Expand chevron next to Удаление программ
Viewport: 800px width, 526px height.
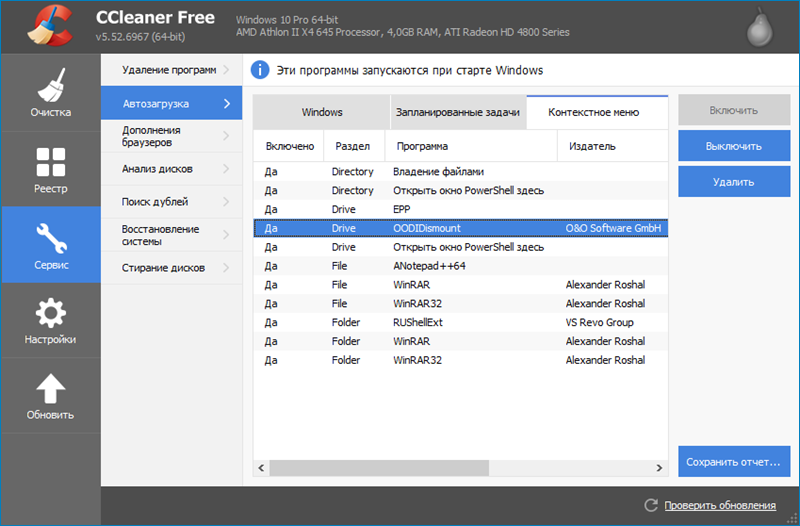pos(227,70)
